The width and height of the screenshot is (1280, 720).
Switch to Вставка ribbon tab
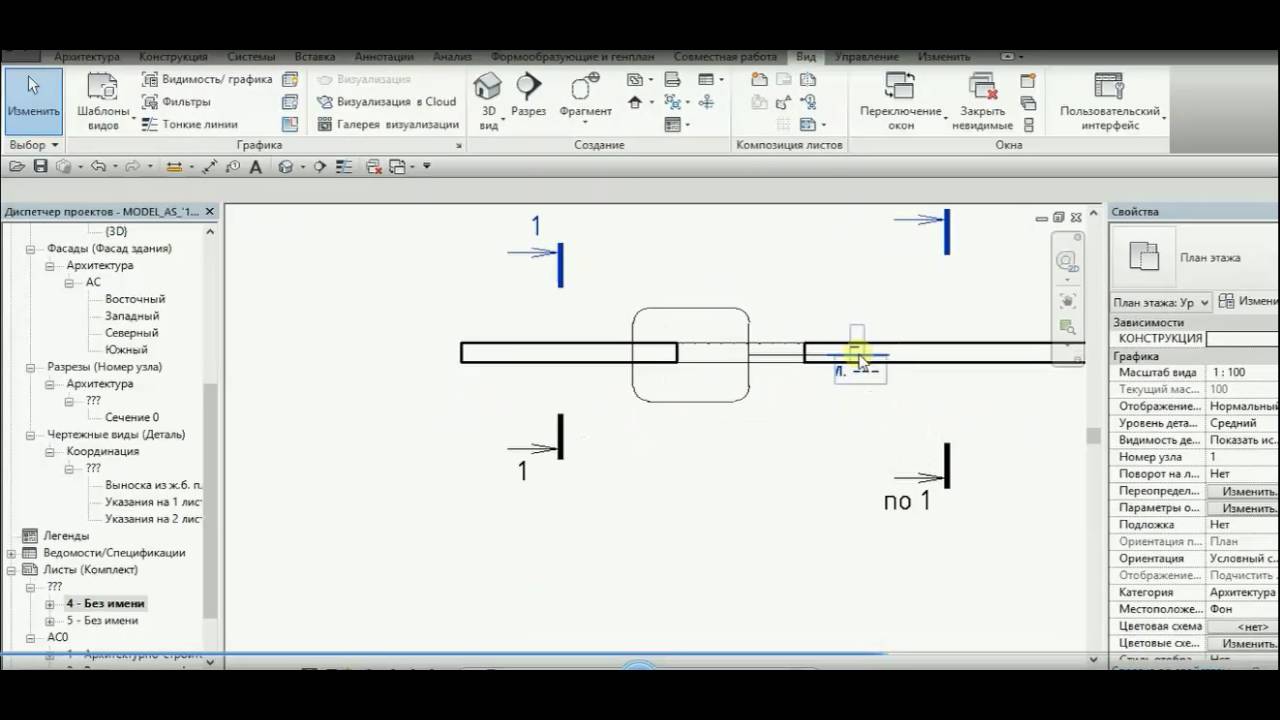point(315,57)
